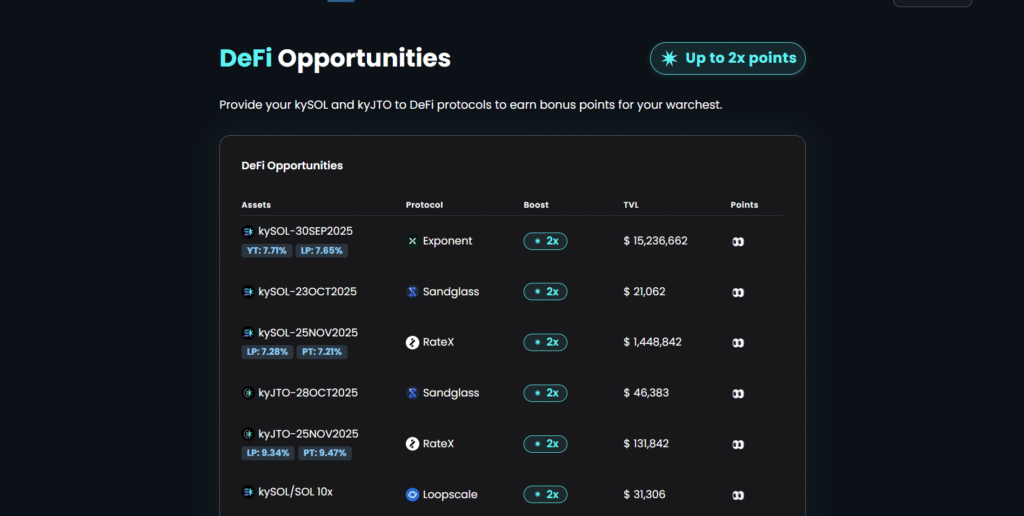Click the starburst icon in Up to 2x points
The width and height of the screenshot is (1024, 516).
click(x=669, y=59)
